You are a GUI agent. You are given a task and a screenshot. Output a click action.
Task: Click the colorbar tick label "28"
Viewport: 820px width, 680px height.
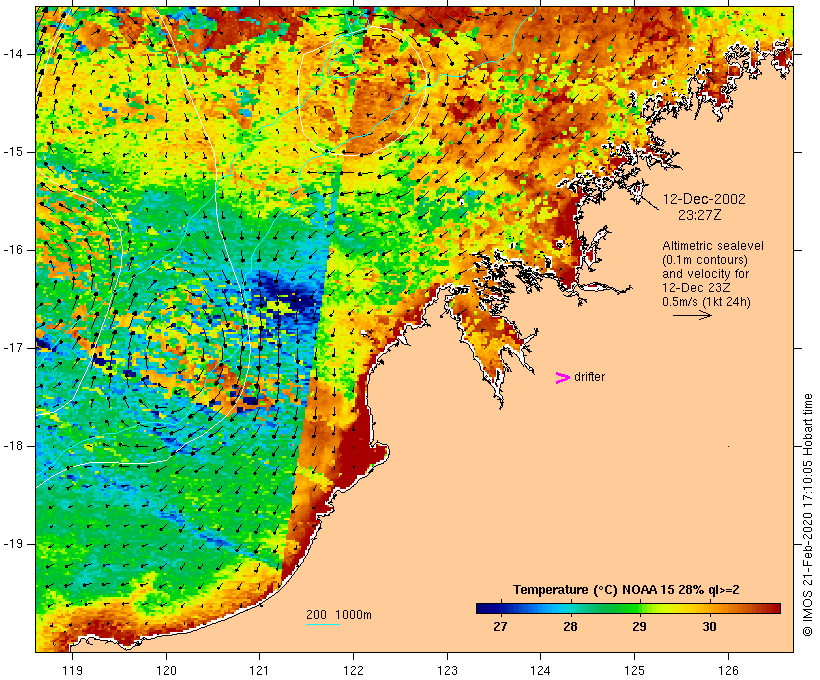pyautogui.click(x=570, y=627)
